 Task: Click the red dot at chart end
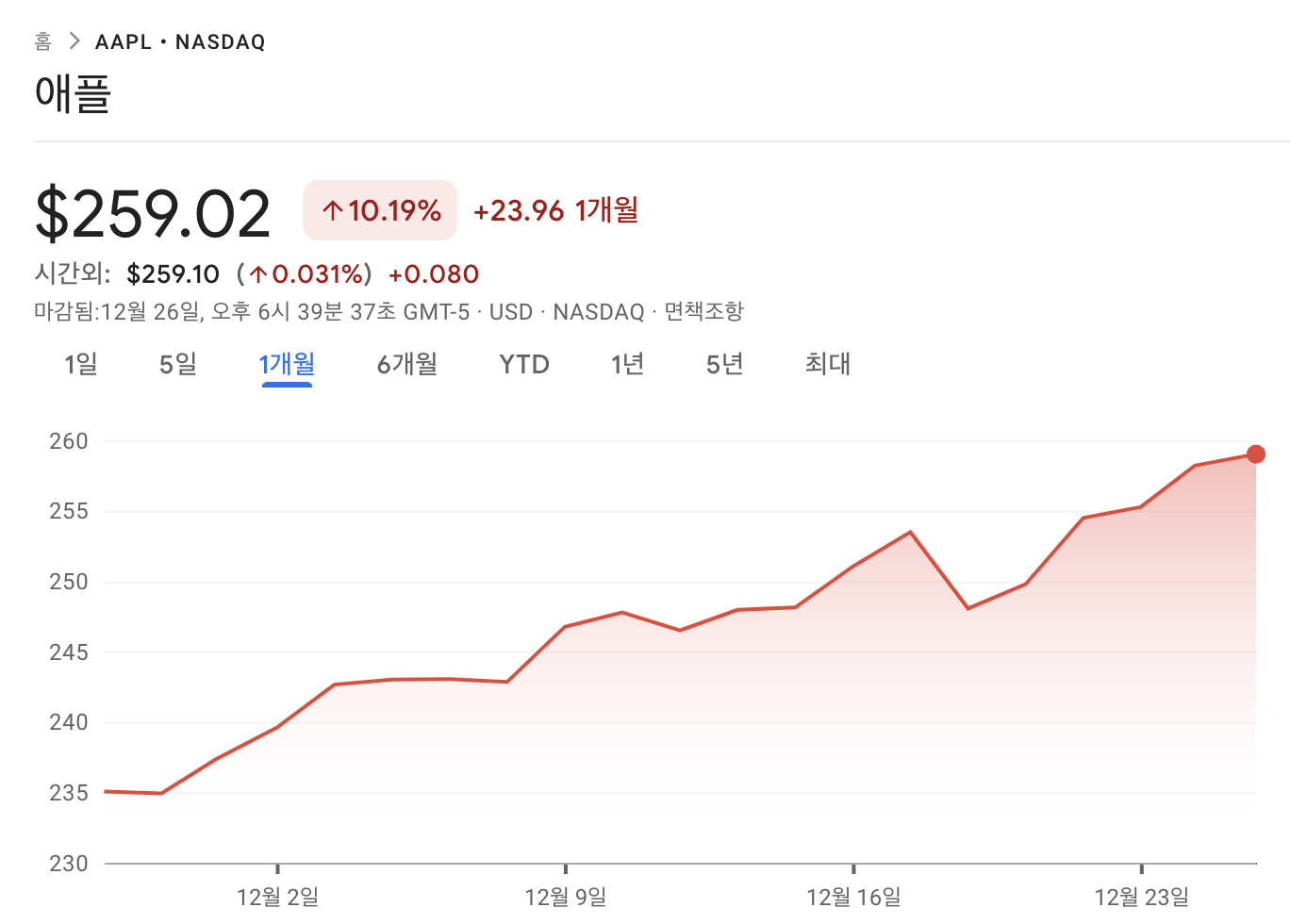(x=1255, y=454)
